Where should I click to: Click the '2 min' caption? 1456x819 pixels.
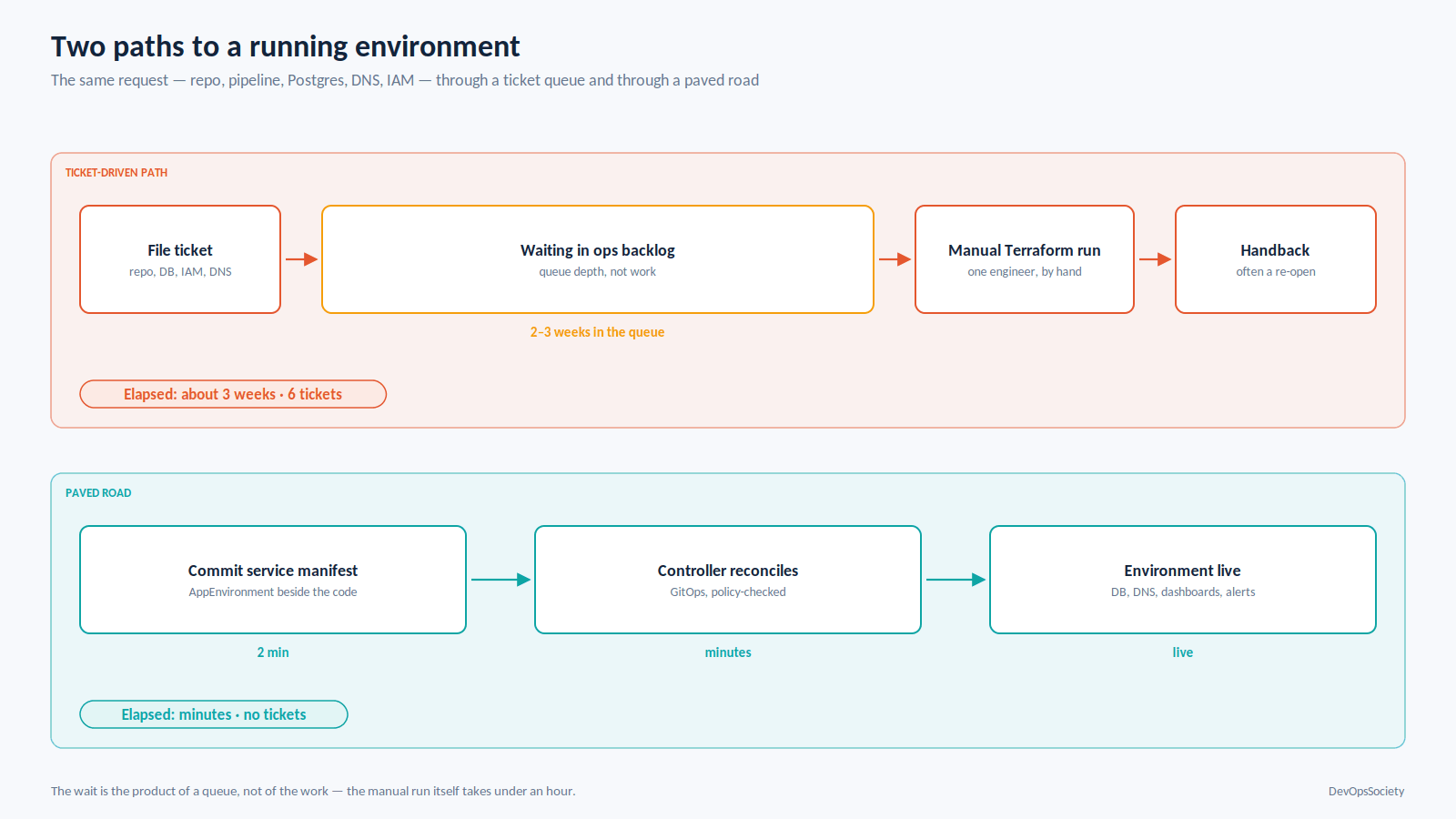click(273, 652)
